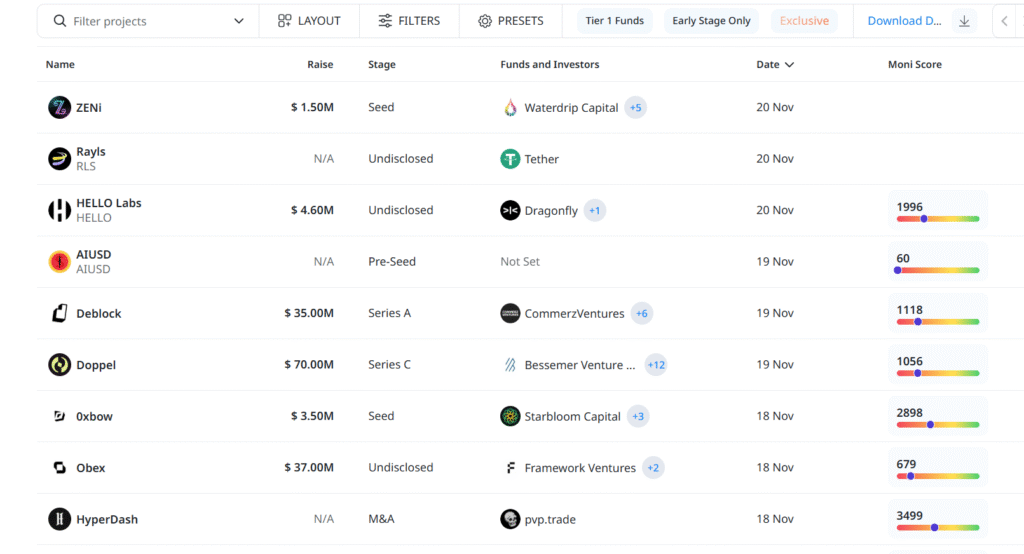1024x554 pixels.
Task: Expand the Filter projects dropdown chevron
Action: click(x=239, y=21)
